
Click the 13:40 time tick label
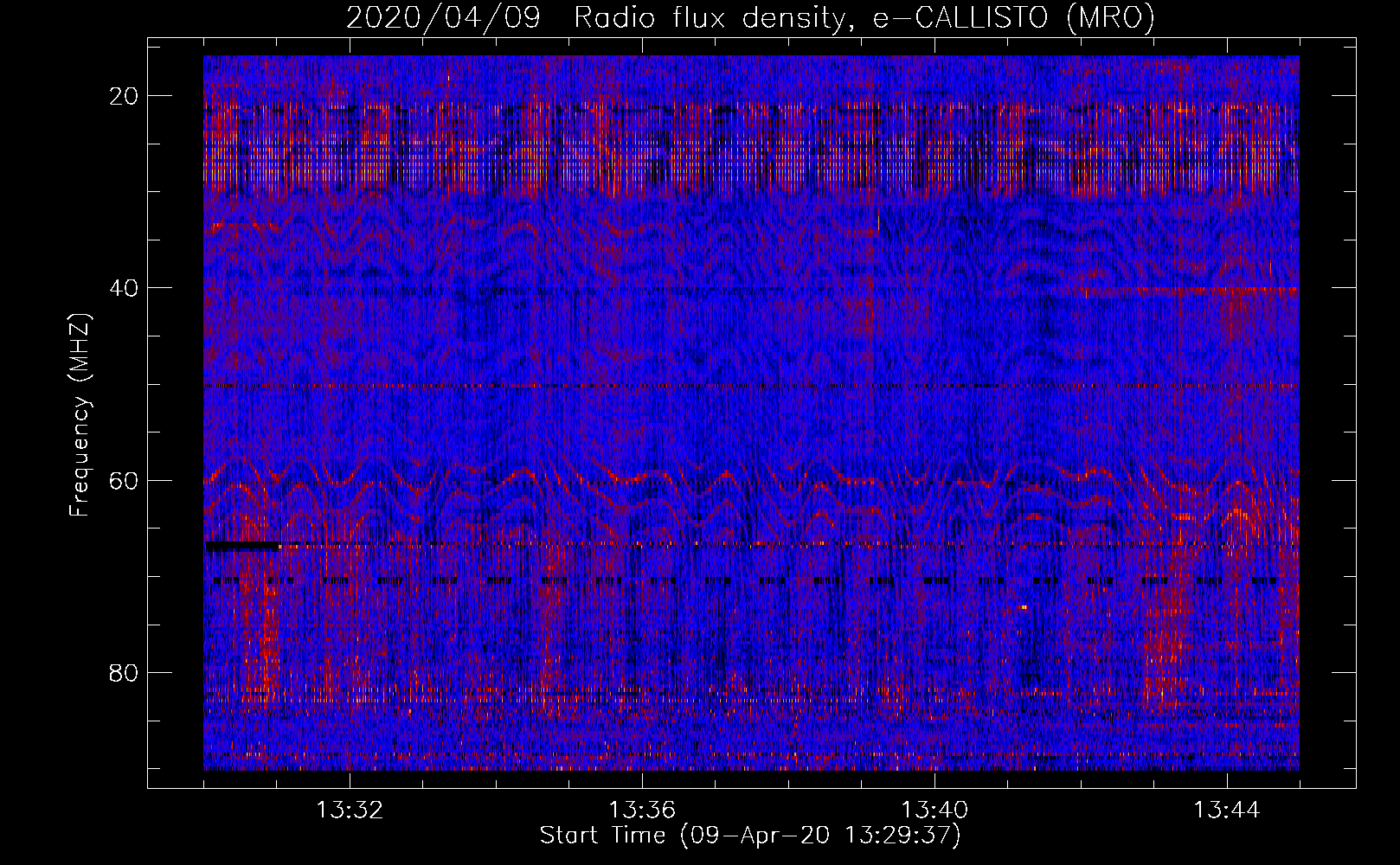click(x=934, y=811)
